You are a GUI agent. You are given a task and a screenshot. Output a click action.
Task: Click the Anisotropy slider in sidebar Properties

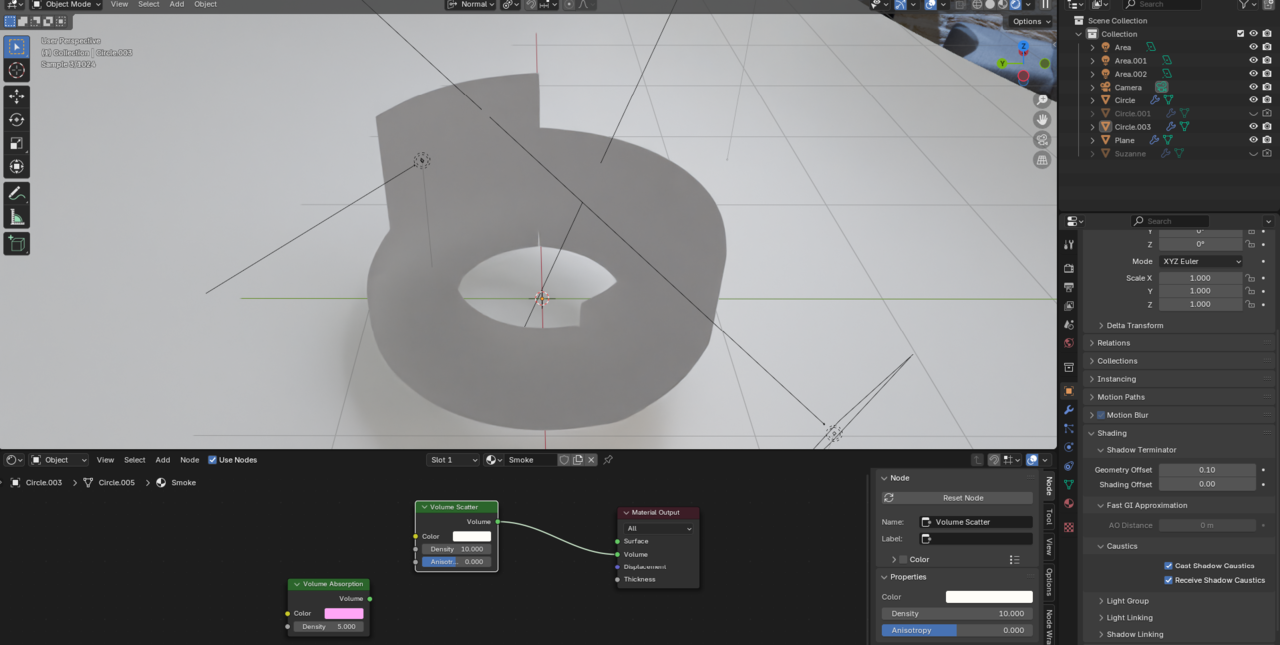[x=957, y=630]
